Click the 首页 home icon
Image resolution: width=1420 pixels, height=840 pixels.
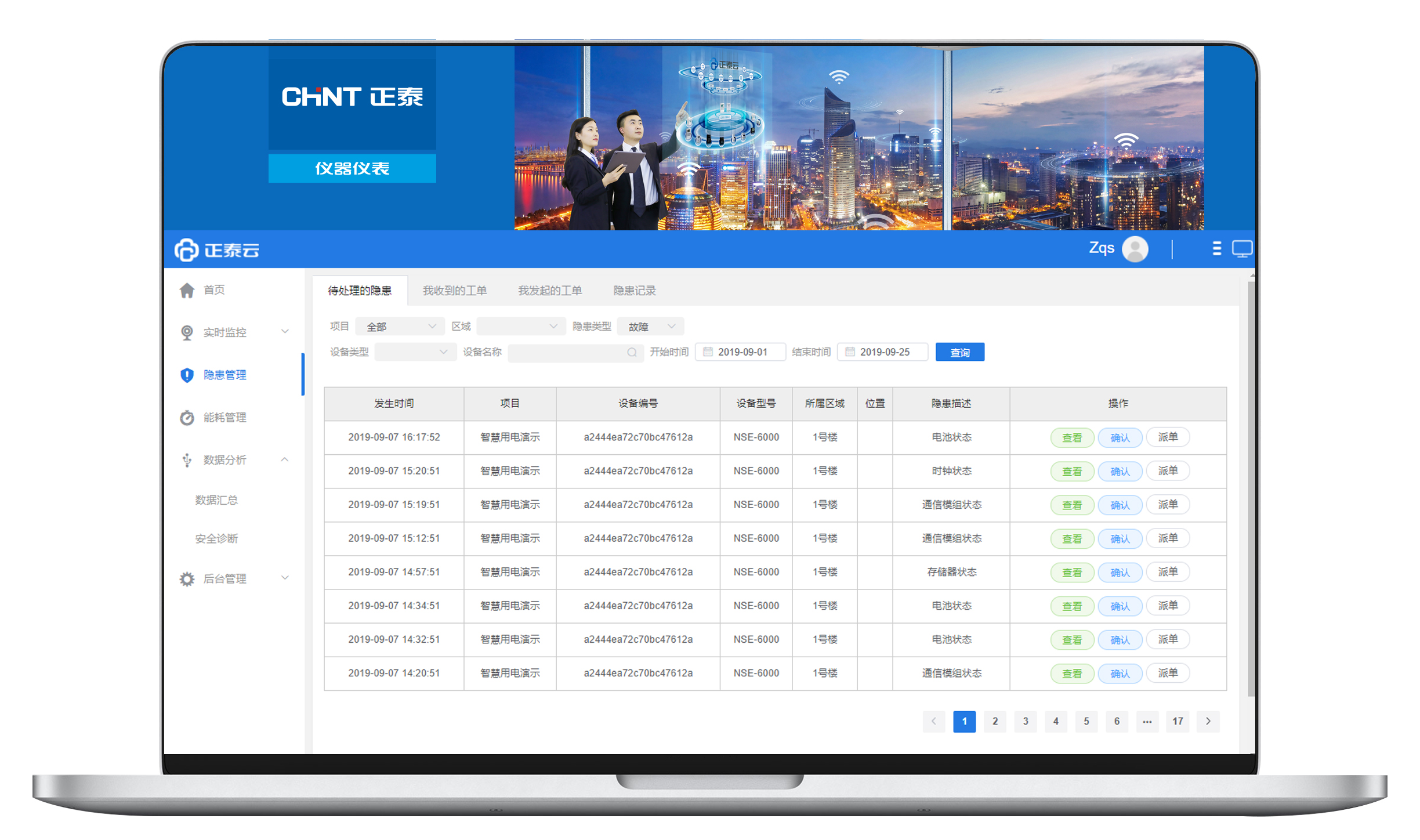pyautogui.click(x=187, y=289)
